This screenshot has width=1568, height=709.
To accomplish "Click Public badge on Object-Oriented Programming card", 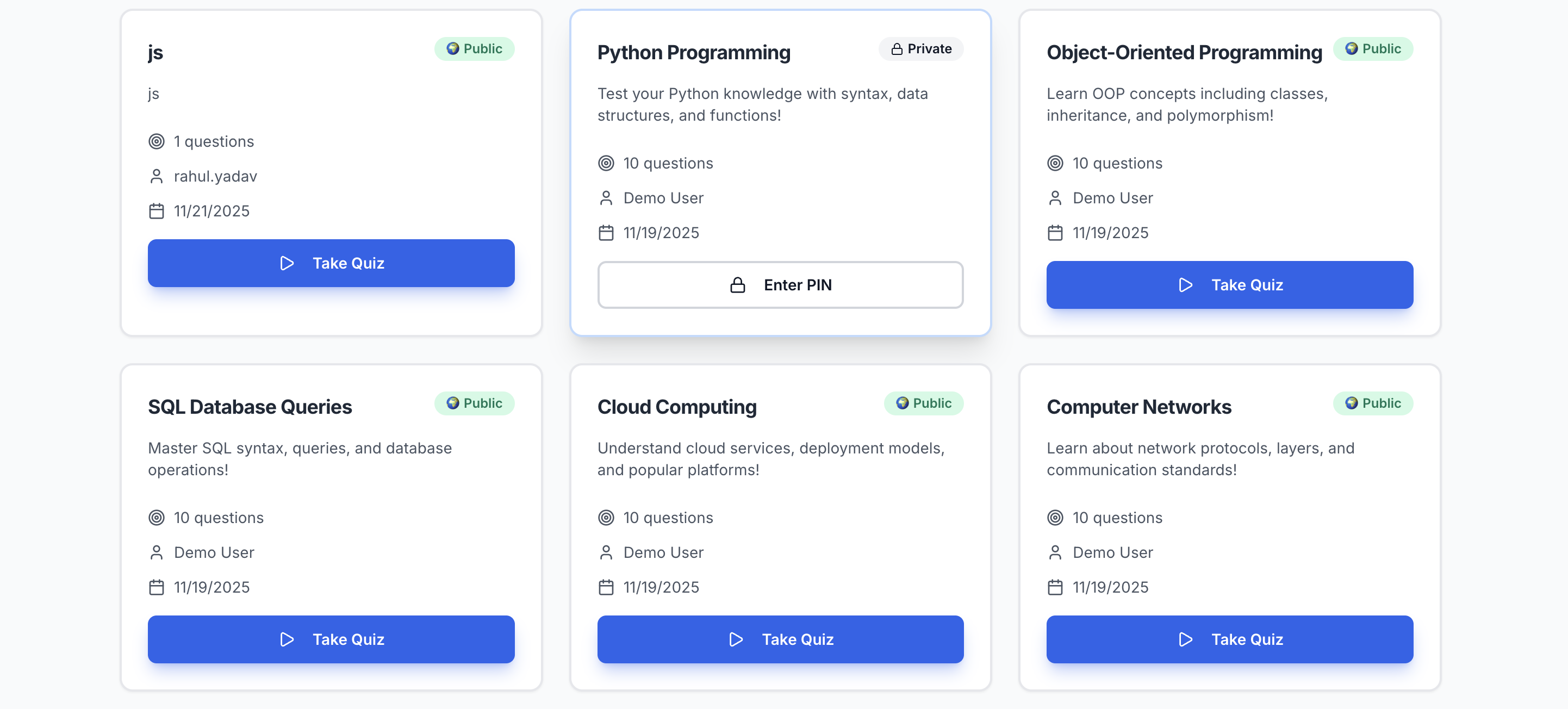I will [x=1373, y=49].
